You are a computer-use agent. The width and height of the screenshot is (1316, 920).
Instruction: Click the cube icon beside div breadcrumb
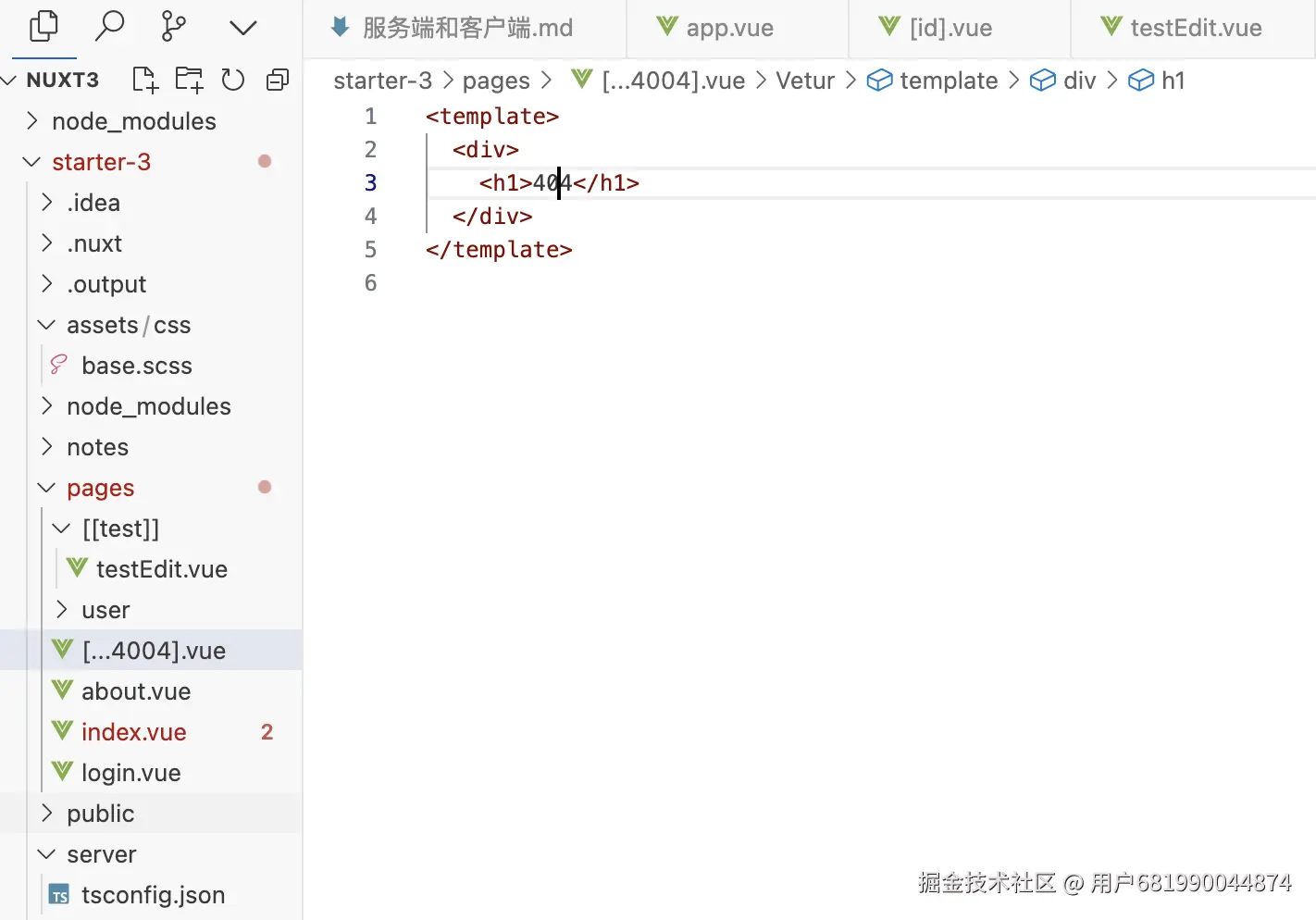pos(1043,81)
